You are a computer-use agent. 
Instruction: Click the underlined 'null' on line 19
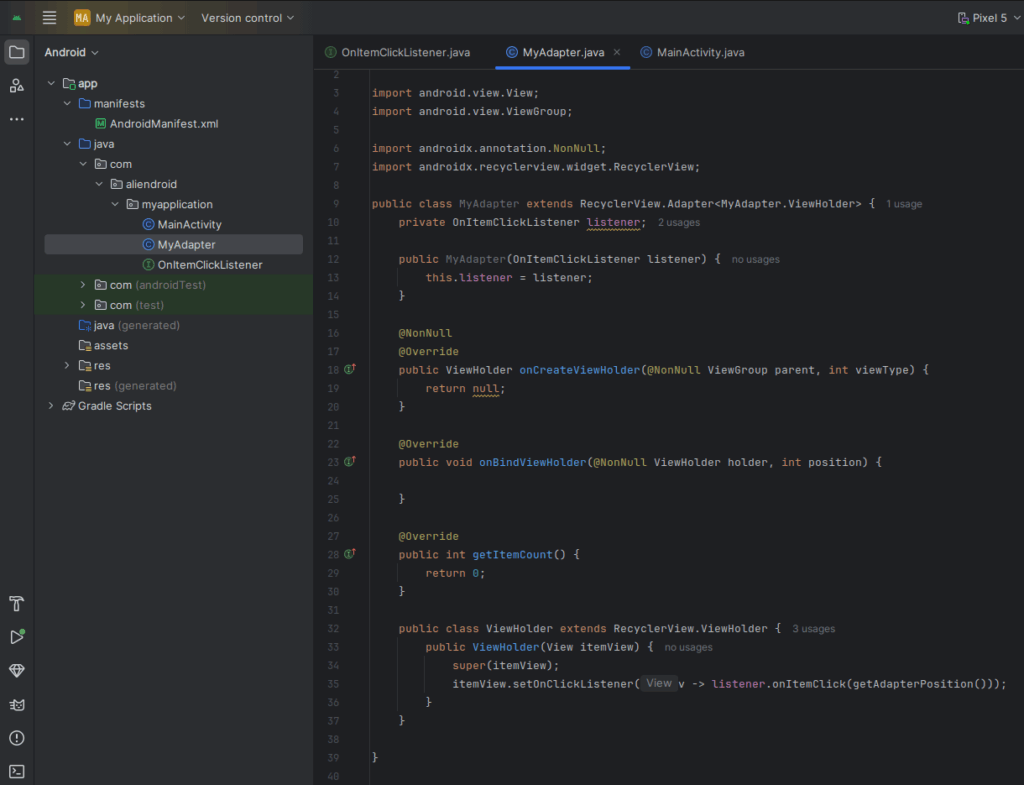(485, 389)
